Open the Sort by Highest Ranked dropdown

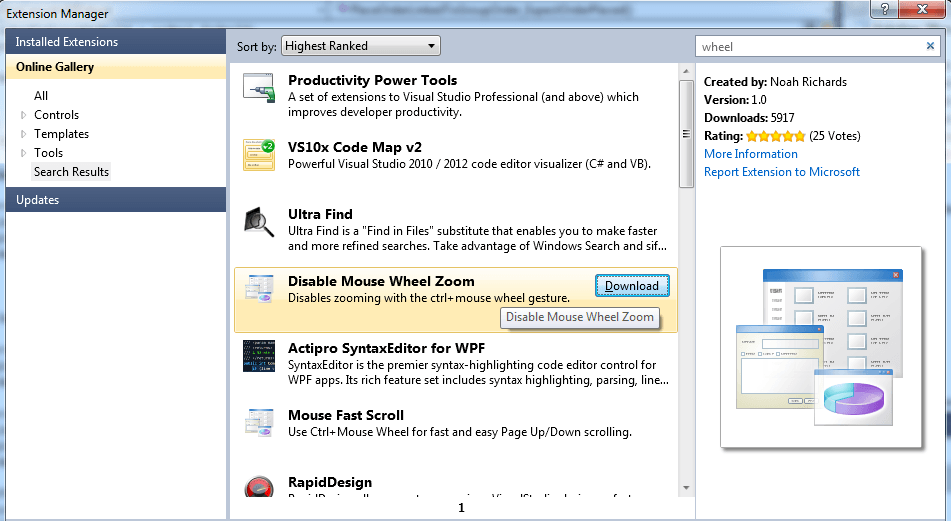pyautogui.click(x=360, y=46)
